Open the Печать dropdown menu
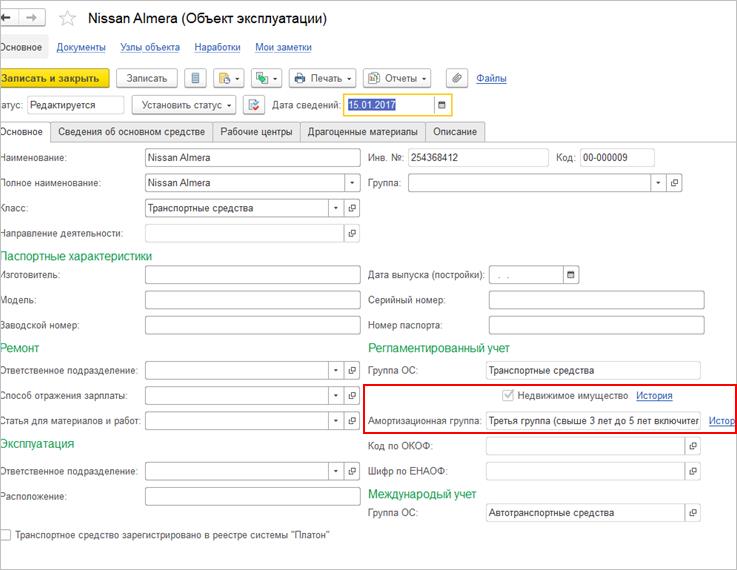The width and height of the screenshot is (737, 570). tap(322, 78)
